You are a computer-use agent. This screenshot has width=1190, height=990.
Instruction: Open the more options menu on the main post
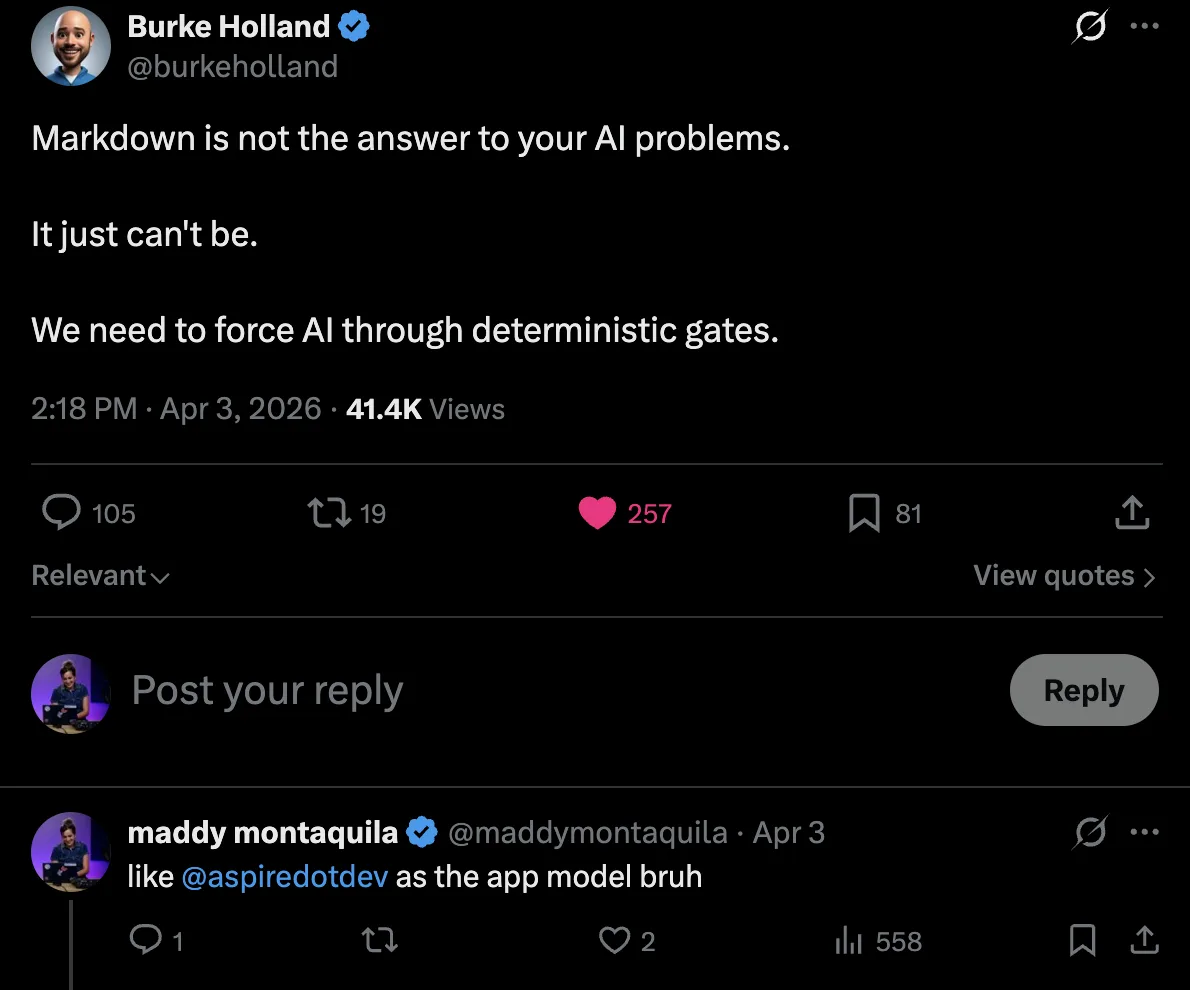click(x=1144, y=28)
